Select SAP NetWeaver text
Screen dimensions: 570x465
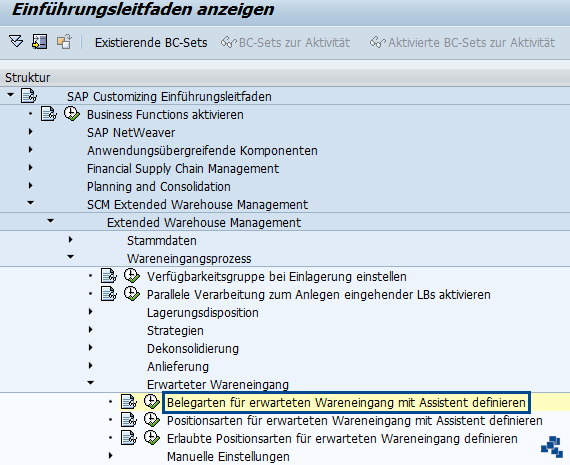[x=131, y=133]
